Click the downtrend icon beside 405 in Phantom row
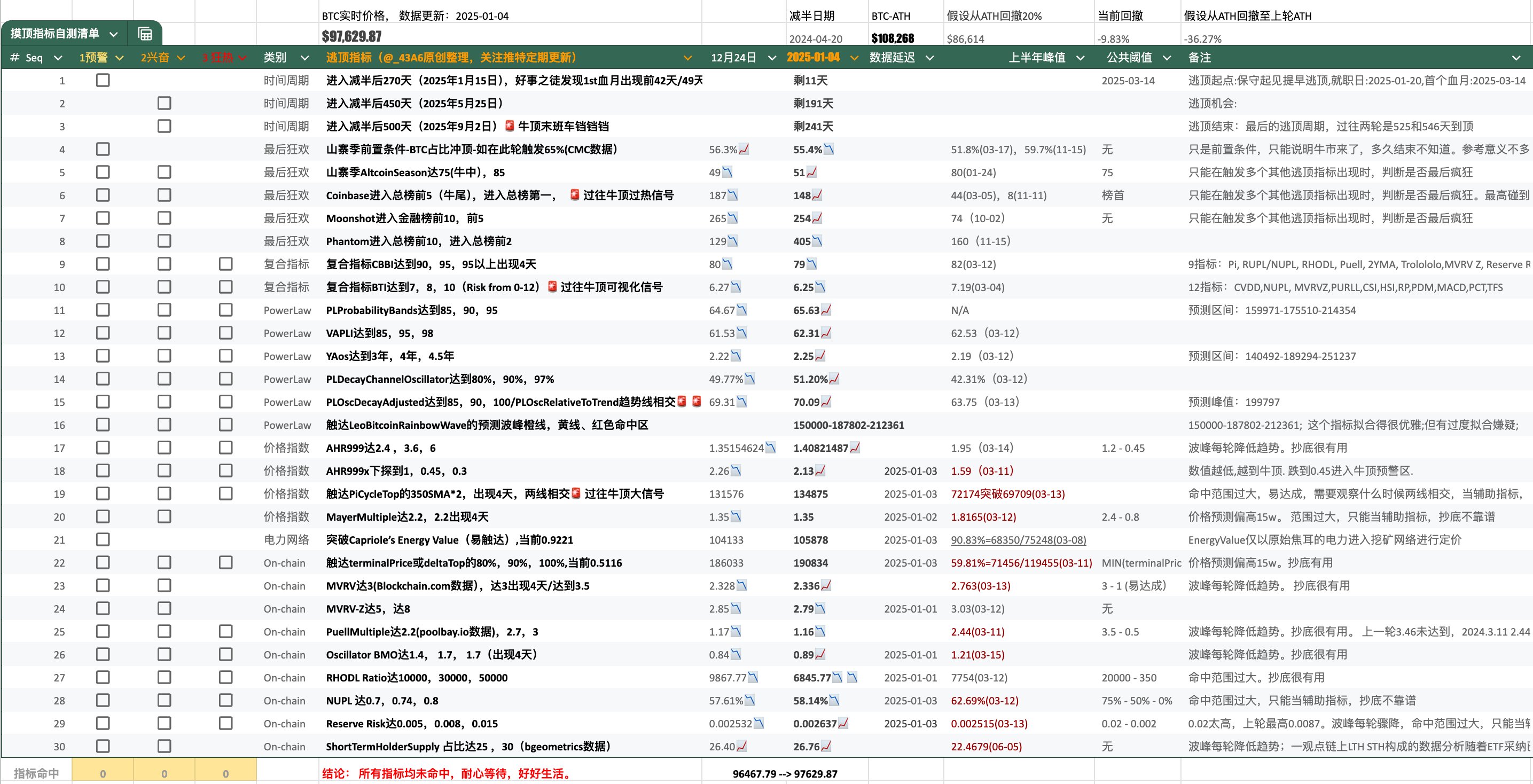 817,241
